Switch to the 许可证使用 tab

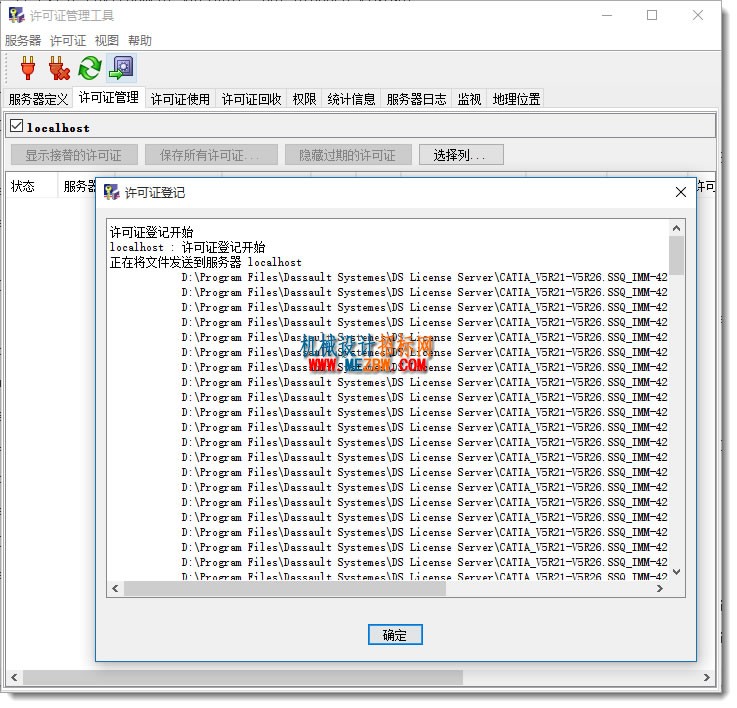point(180,100)
